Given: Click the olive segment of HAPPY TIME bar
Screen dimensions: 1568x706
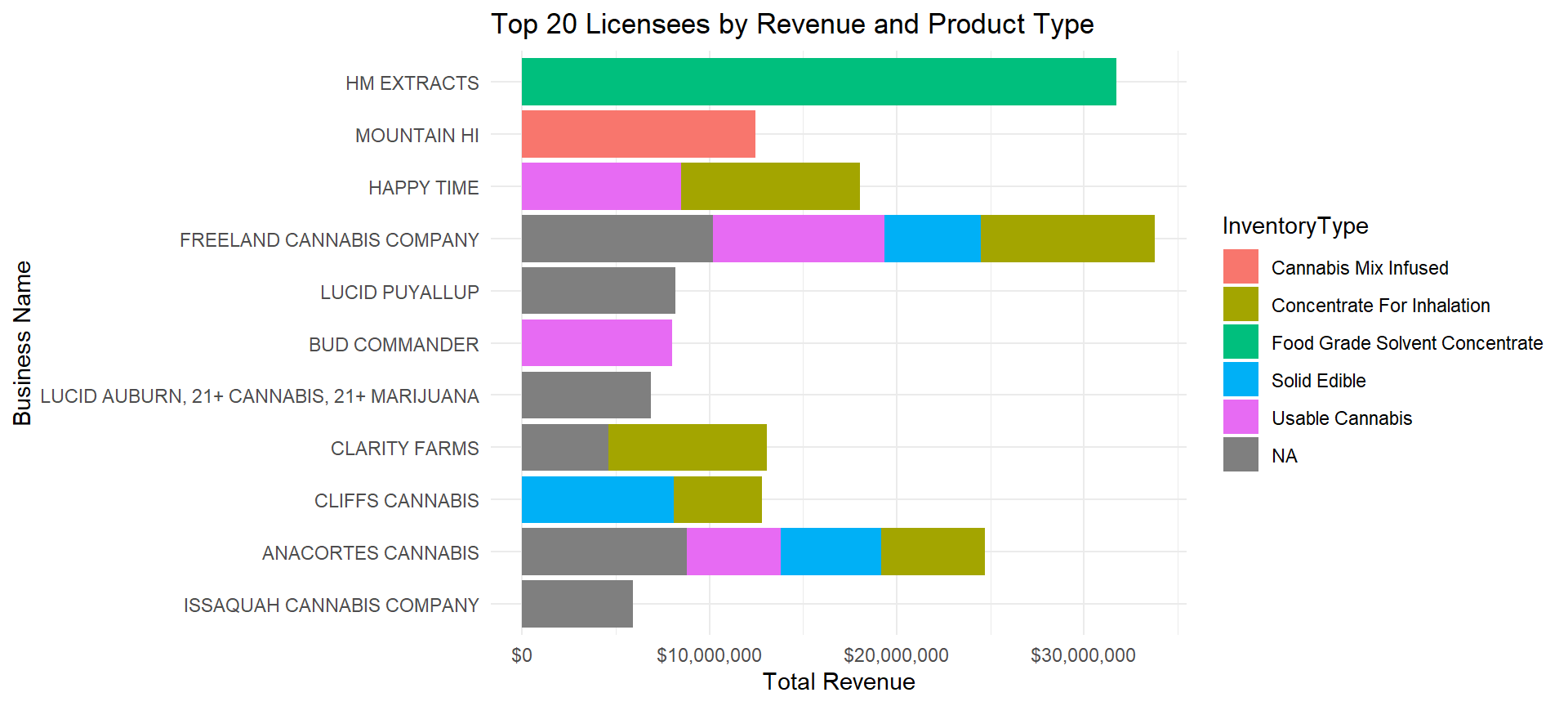Looking at the screenshot, I should (769, 186).
